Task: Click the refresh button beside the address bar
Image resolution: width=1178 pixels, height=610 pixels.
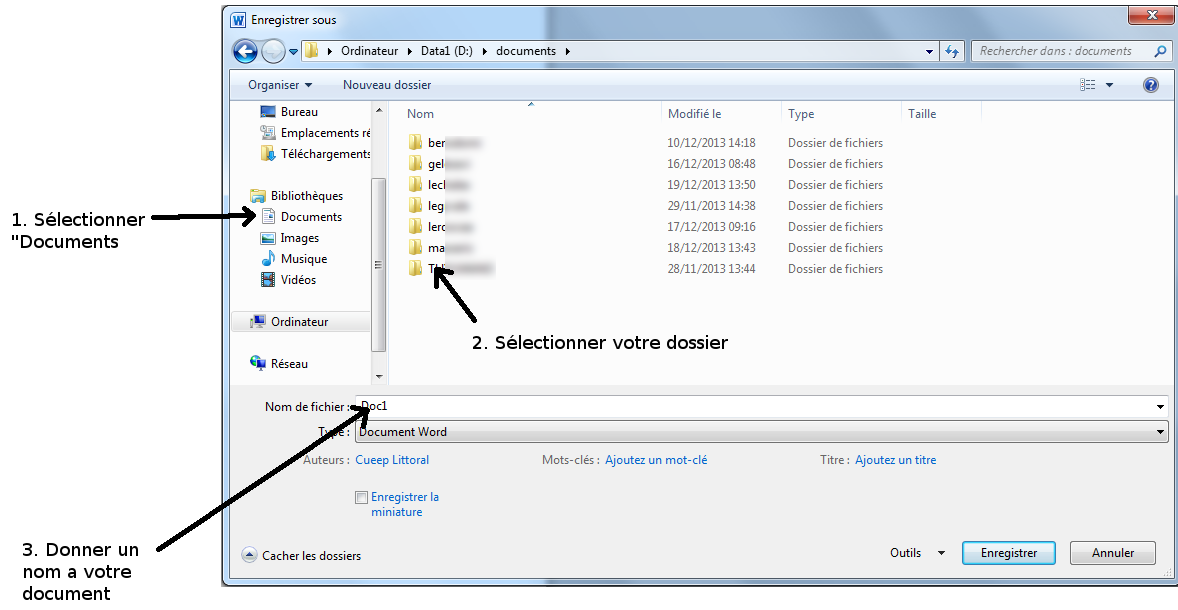Action: pyautogui.click(x=952, y=51)
